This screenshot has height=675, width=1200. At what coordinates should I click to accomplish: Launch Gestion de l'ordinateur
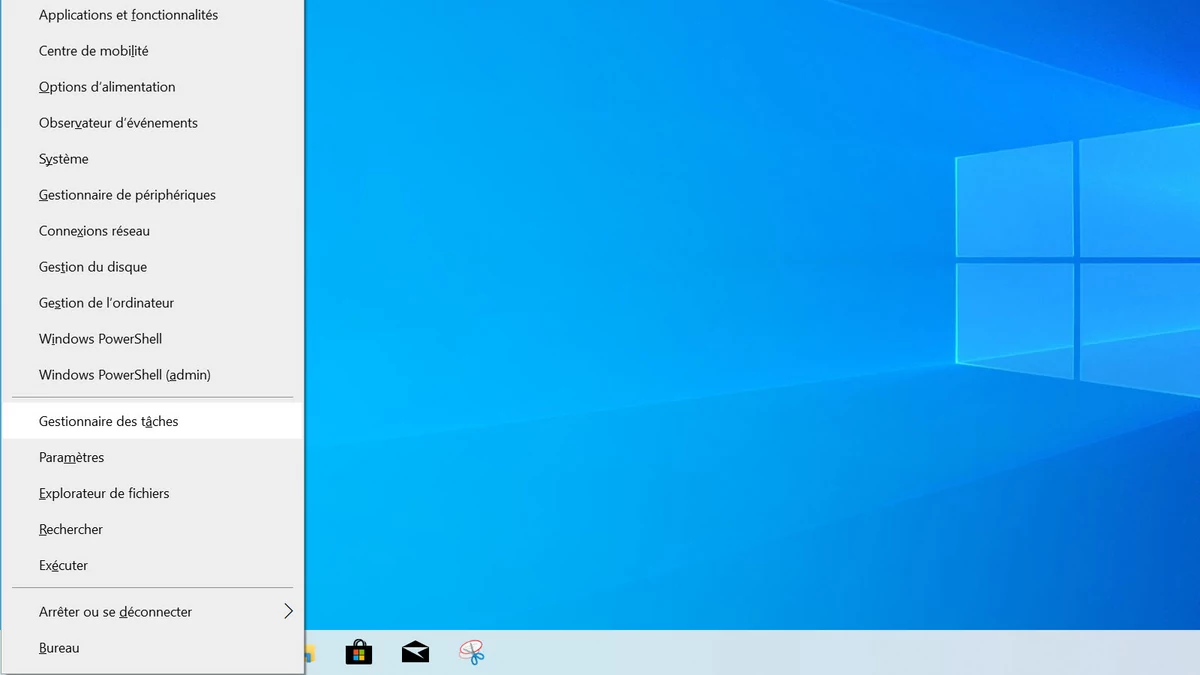[x=106, y=303]
